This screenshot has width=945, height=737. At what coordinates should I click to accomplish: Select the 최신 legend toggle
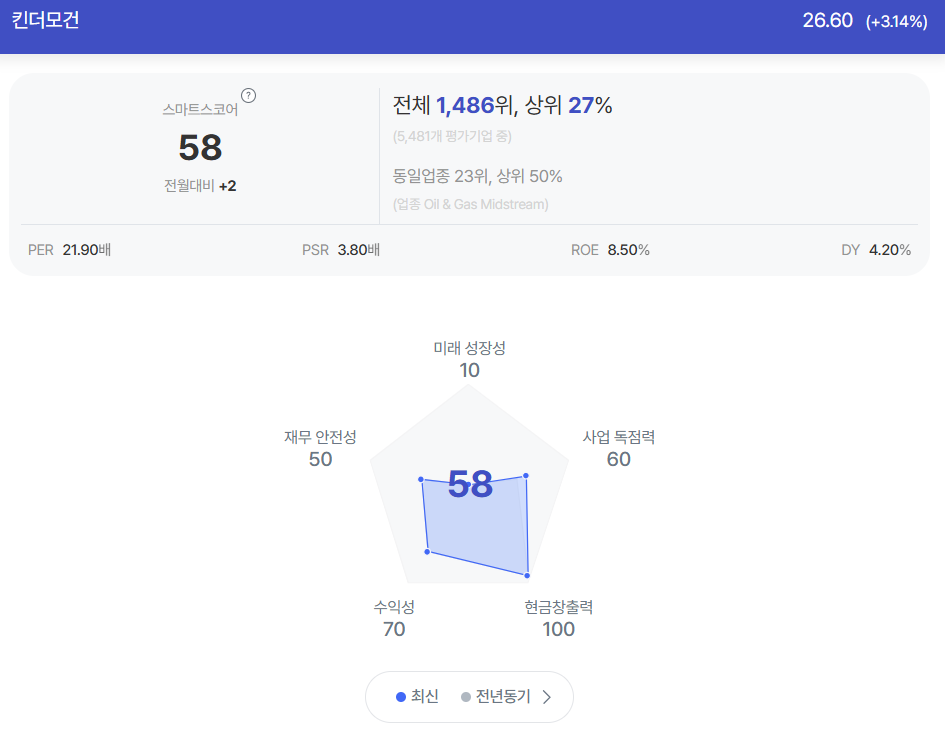click(417, 697)
